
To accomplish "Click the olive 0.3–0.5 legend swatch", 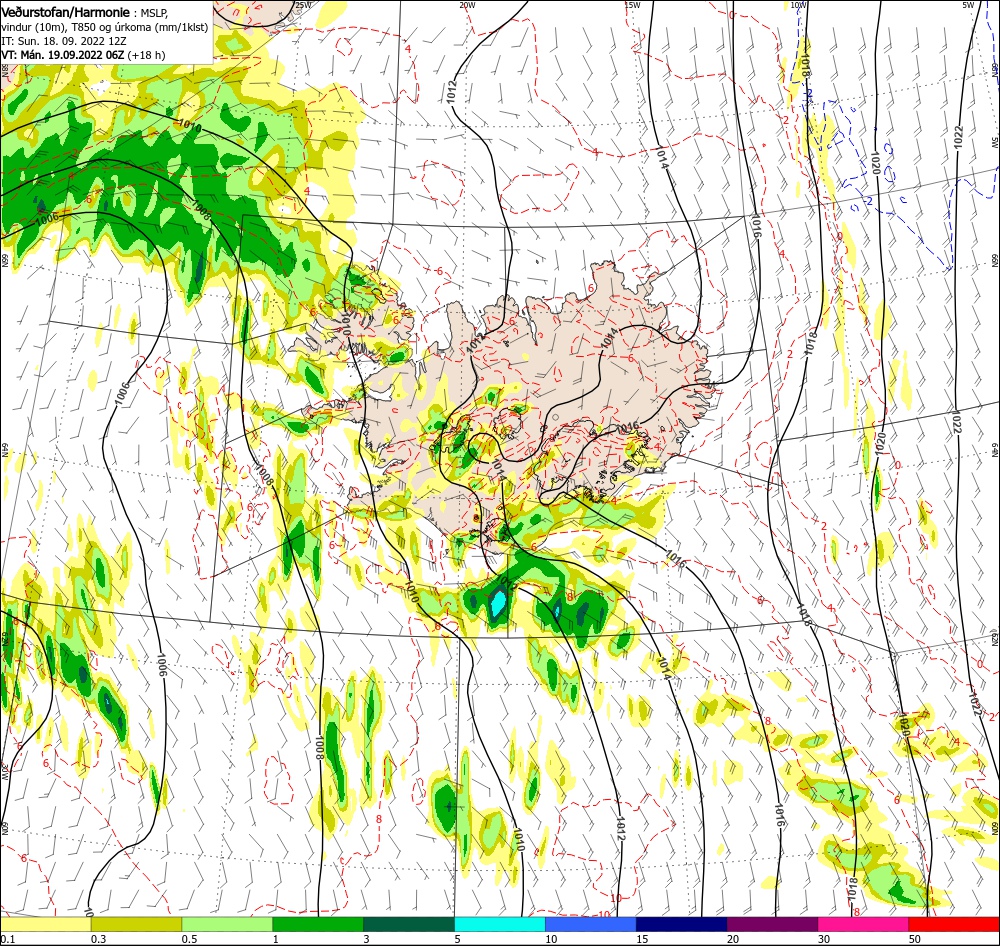I will point(136,924).
